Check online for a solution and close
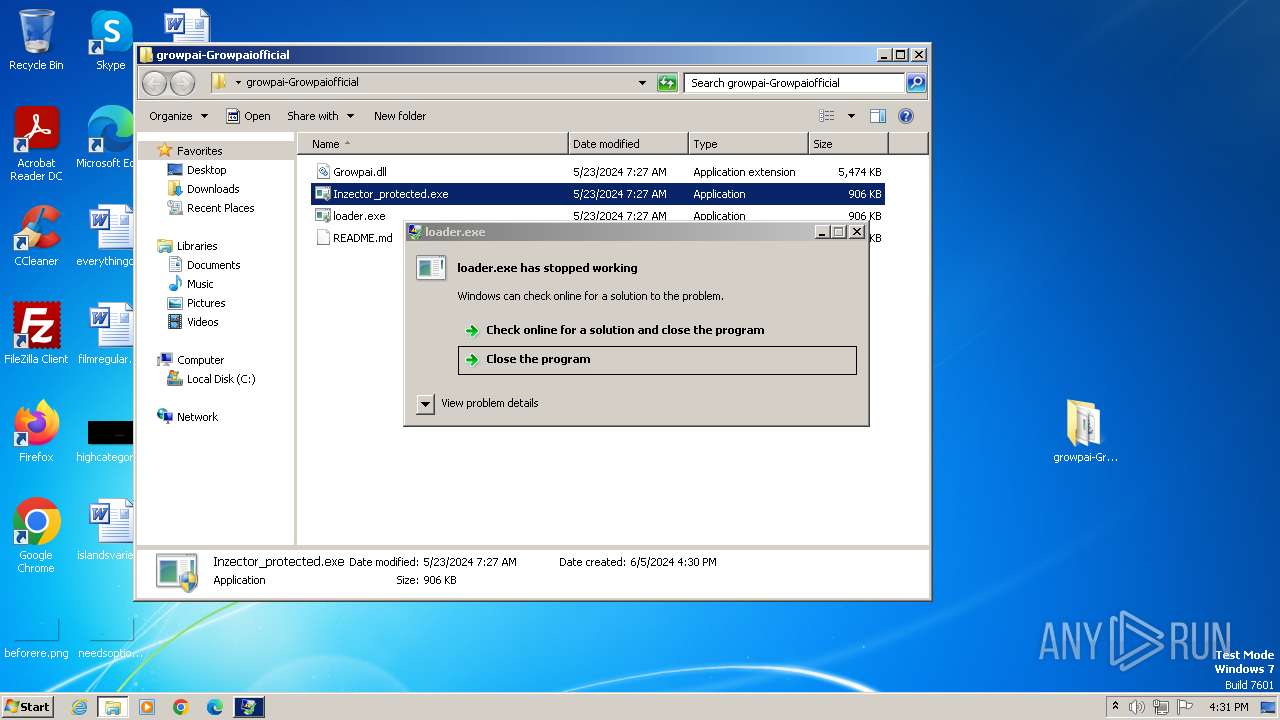This screenshot has width=1280, height=720. (x=657, y=330)
